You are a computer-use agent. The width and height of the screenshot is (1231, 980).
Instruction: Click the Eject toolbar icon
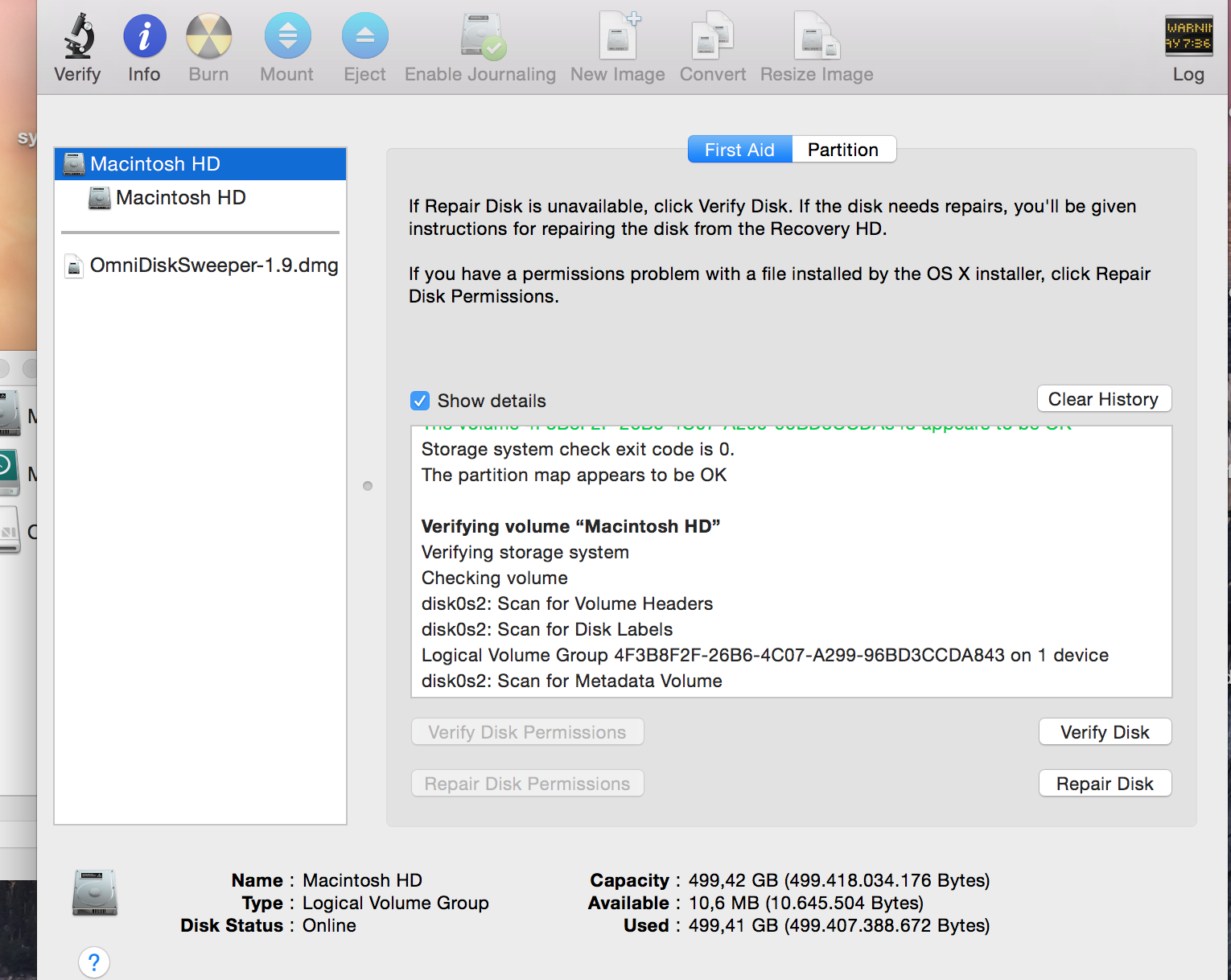tap(365, 35)
